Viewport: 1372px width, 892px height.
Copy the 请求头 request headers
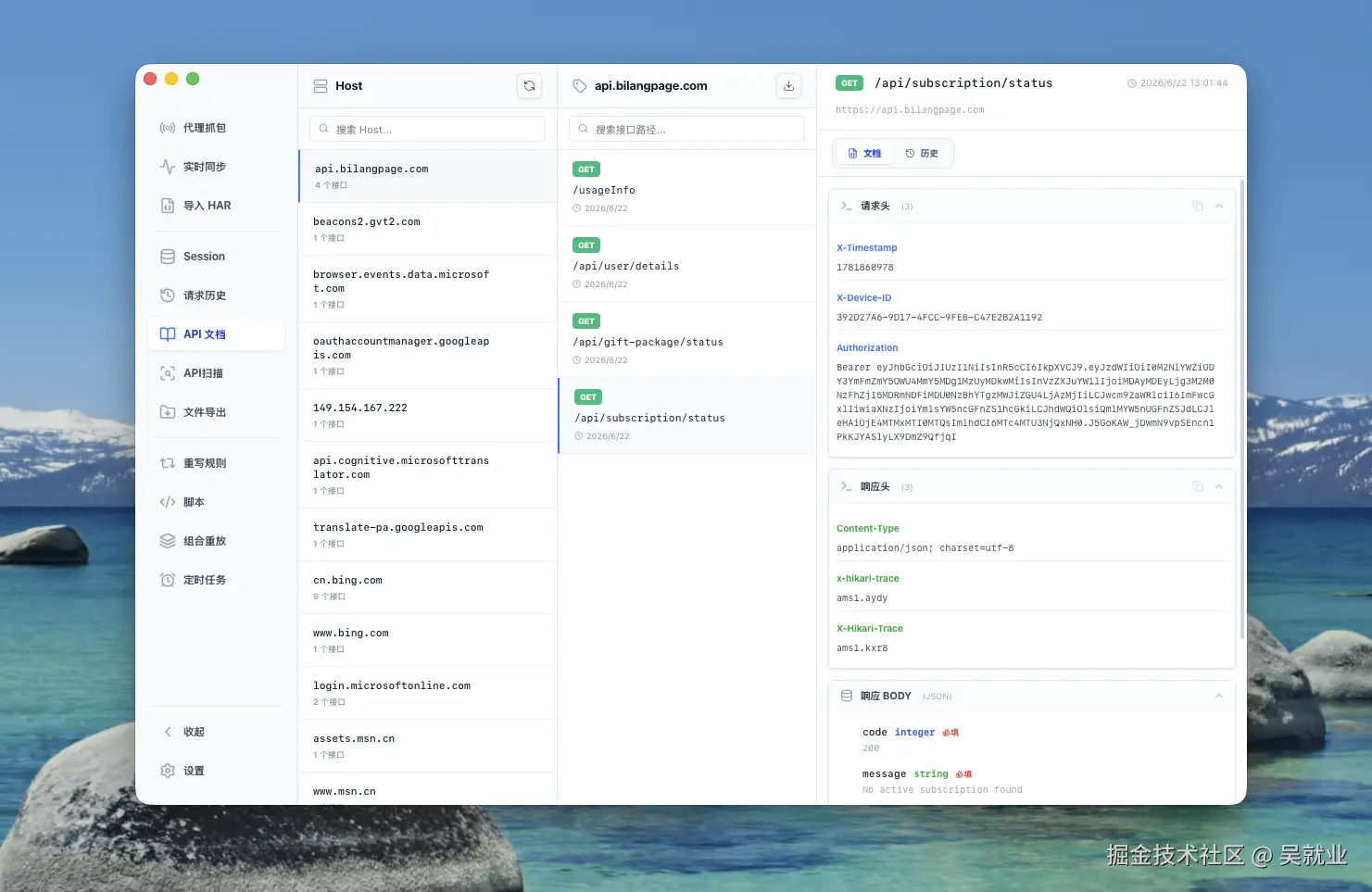[x=1198, y=206]
